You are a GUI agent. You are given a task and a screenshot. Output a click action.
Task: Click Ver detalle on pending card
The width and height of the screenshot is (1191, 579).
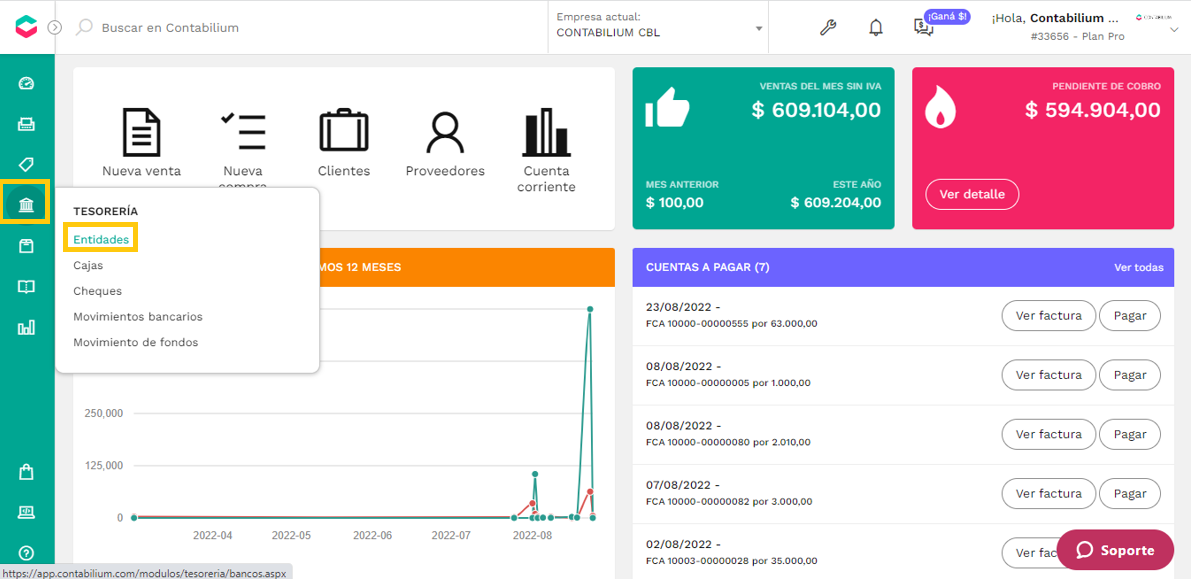coord(971,195)
